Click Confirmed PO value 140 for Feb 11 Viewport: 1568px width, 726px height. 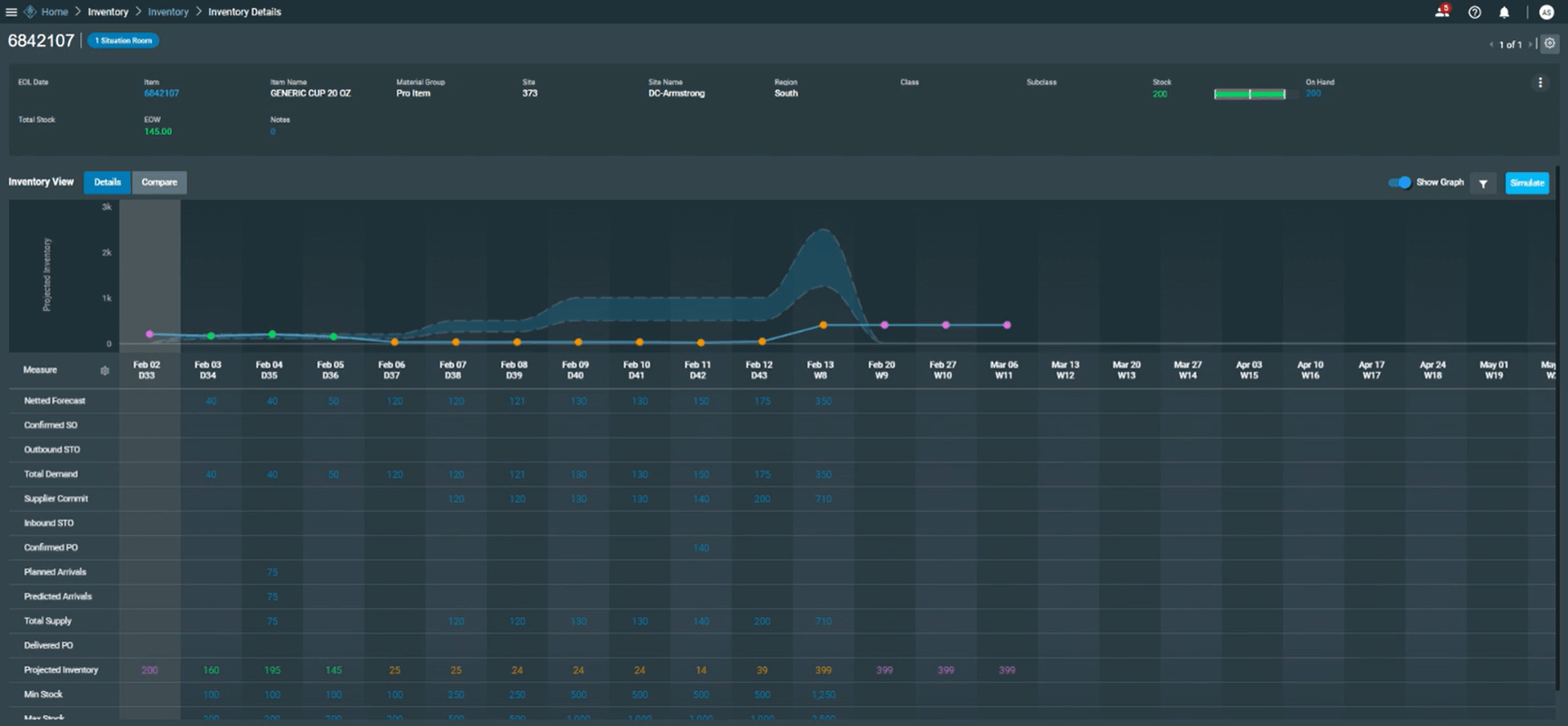click(x=701, y=548)
